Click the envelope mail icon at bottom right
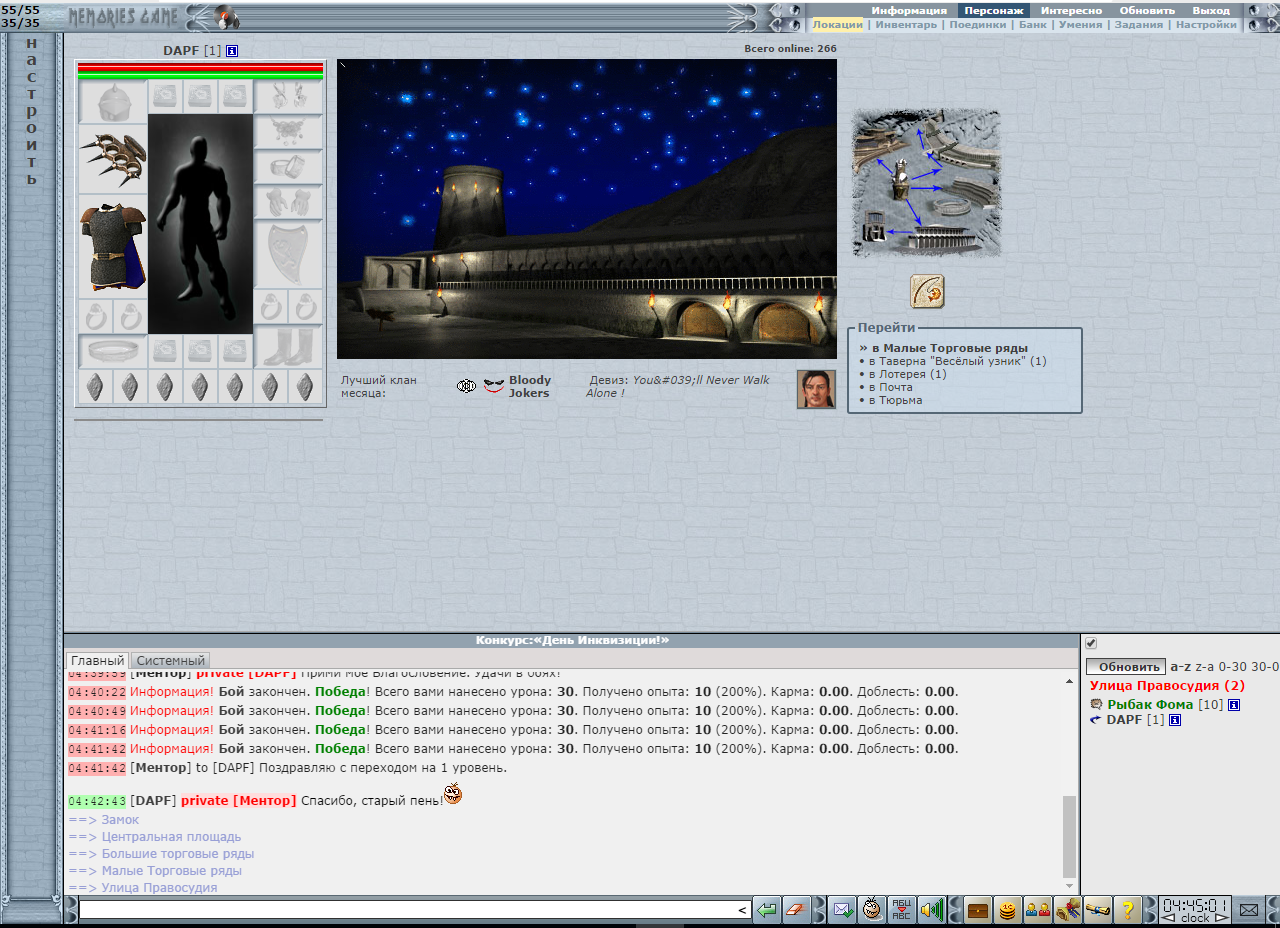Image resolution: width=1280 pixels, height=928 pixels. 1248,910
